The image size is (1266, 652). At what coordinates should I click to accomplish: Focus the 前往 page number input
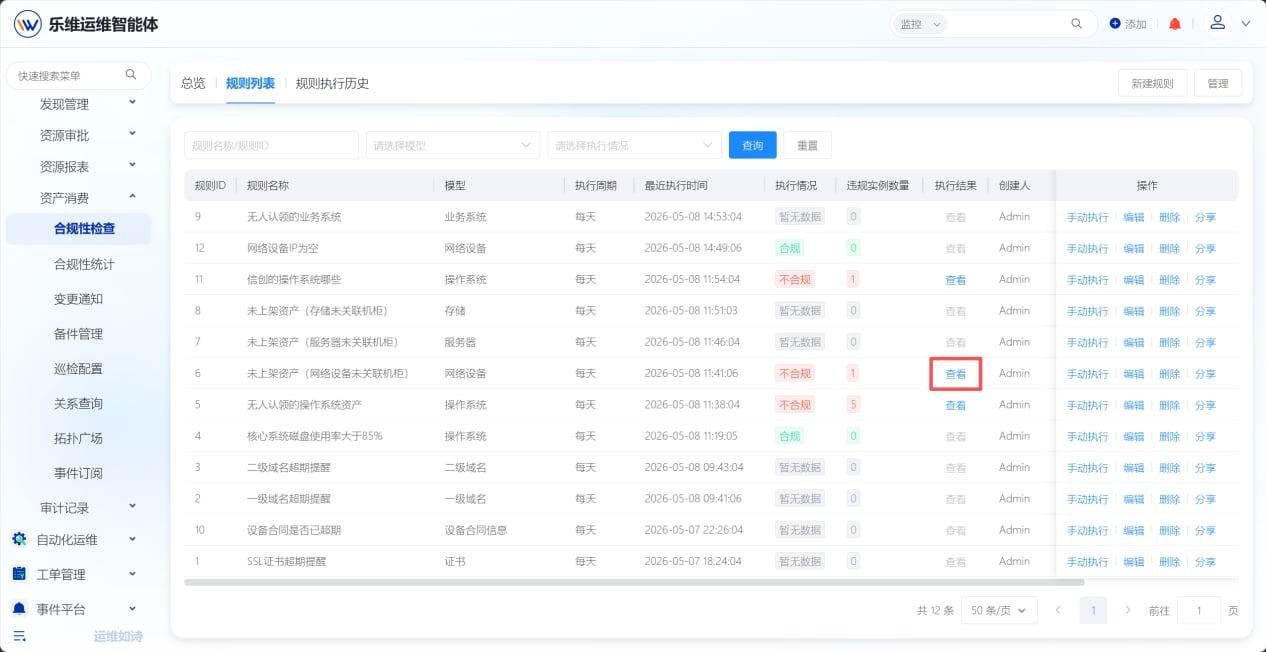(1198, 610)
